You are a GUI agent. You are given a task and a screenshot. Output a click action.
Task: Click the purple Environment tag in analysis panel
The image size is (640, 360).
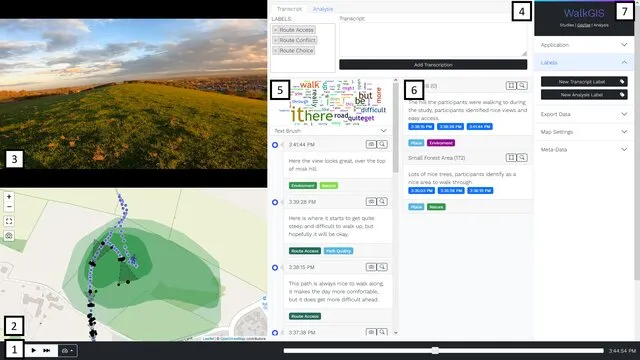pyautogui.click(x=441, y=143)
